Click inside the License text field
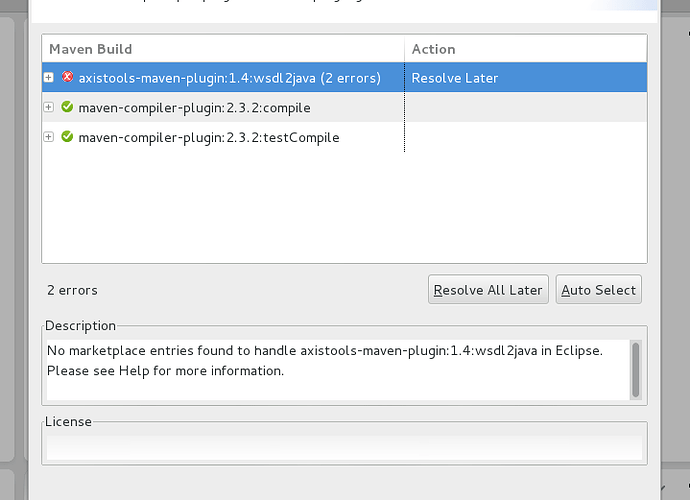690x500 pixels. 344,448
